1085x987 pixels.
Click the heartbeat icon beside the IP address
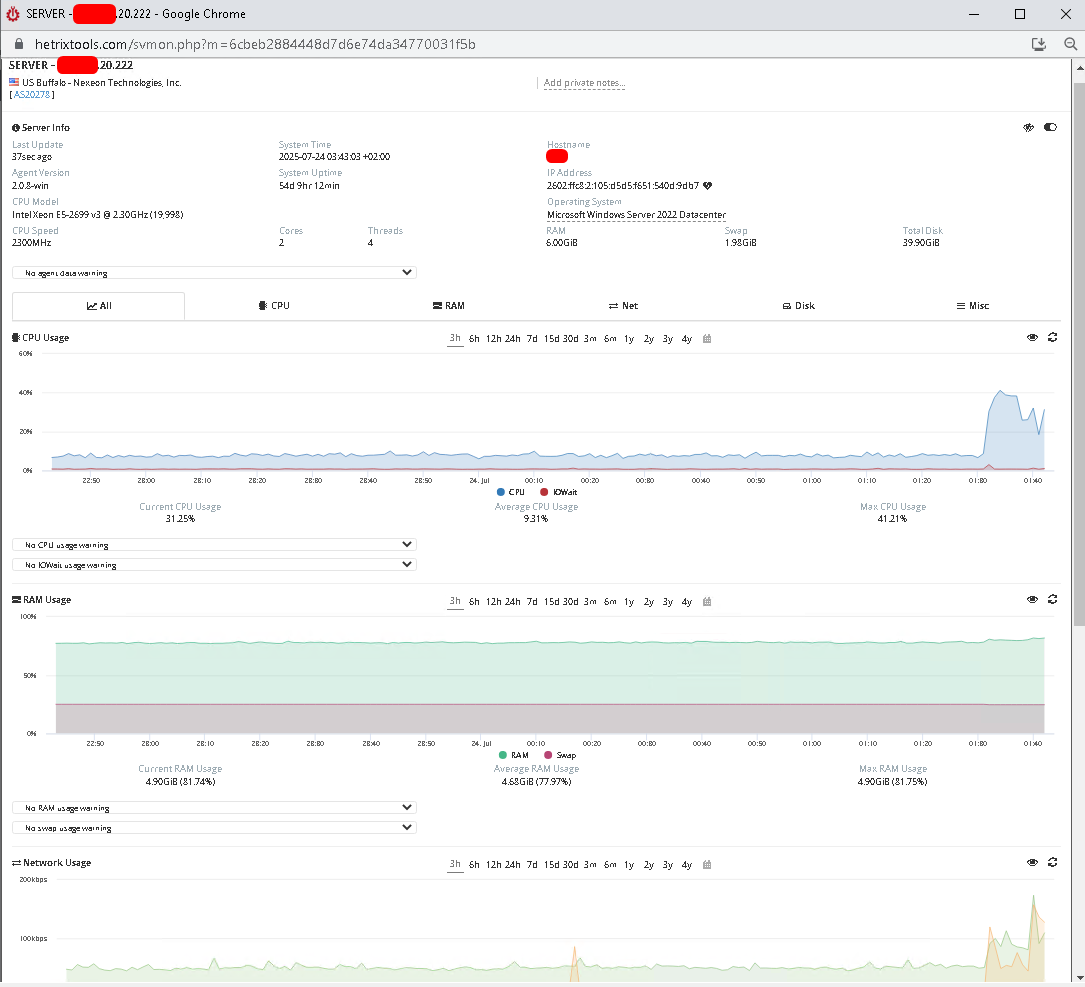(707, 185)
